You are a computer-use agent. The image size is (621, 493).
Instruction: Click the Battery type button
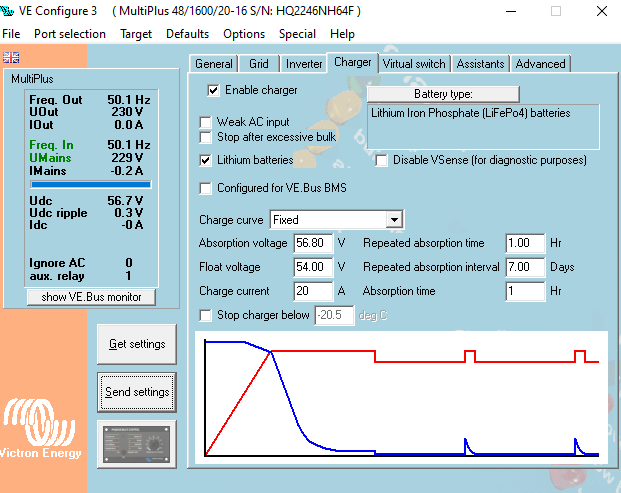443,94
